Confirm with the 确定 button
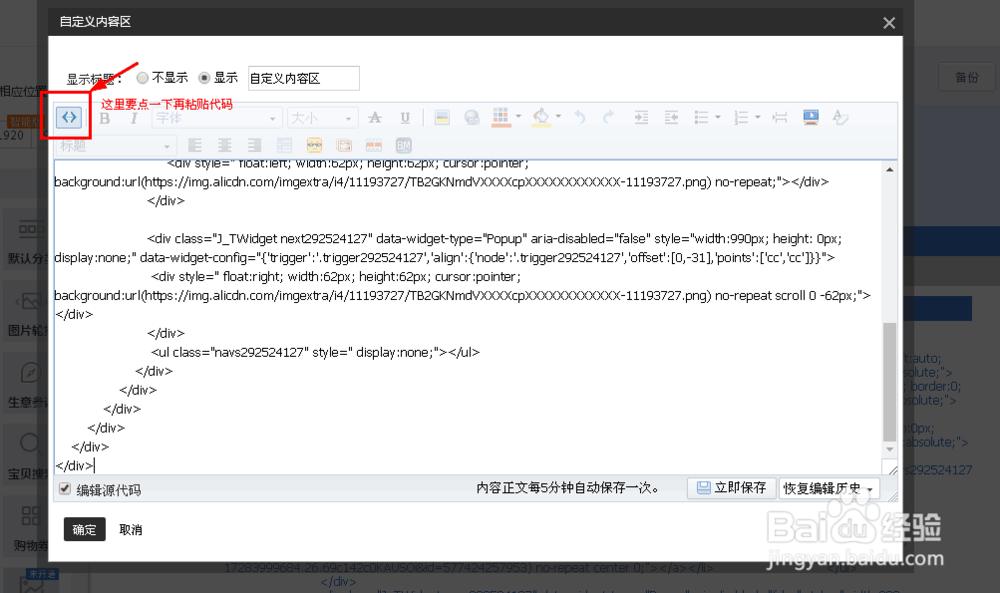Screen dimensions: 1000x593 click(x=84, y=529)
